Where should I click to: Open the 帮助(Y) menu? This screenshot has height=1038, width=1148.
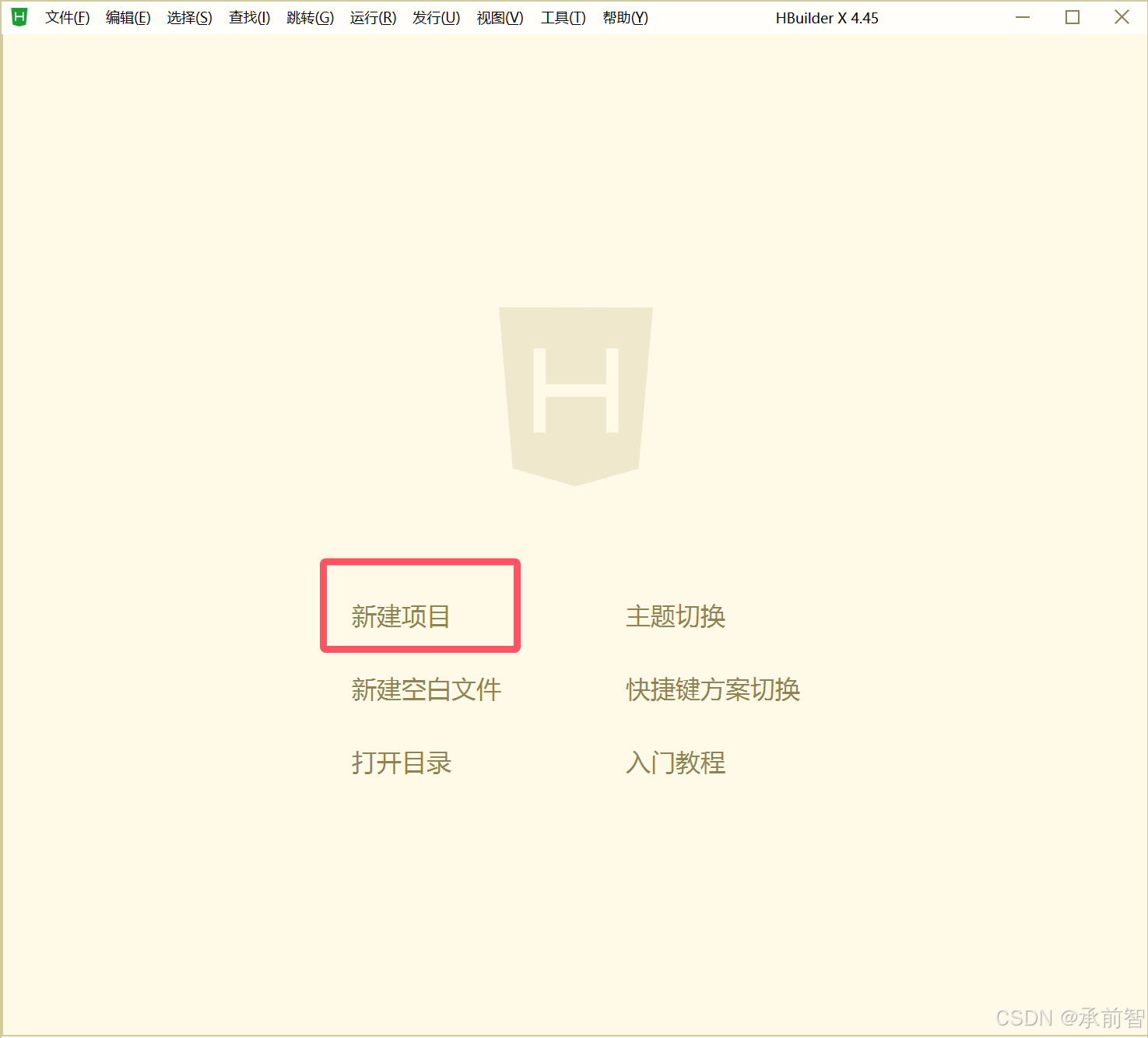(625, 18)
